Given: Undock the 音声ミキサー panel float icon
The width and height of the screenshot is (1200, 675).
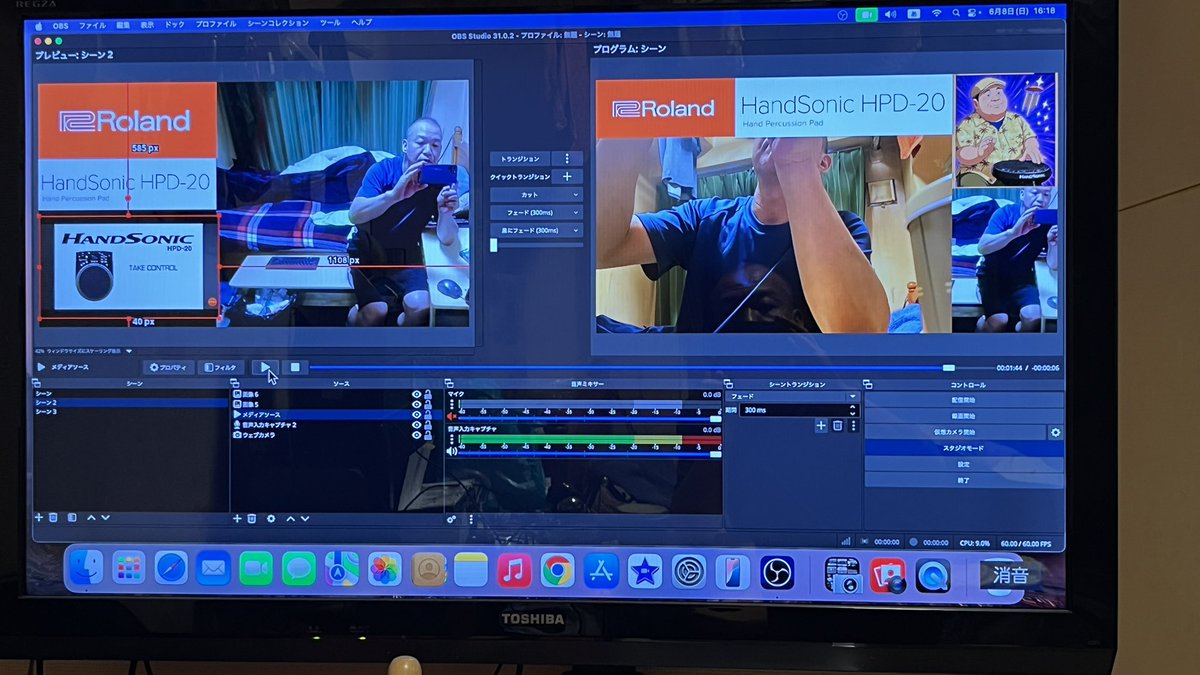Looking at the screenshot, I should [448, 384].
